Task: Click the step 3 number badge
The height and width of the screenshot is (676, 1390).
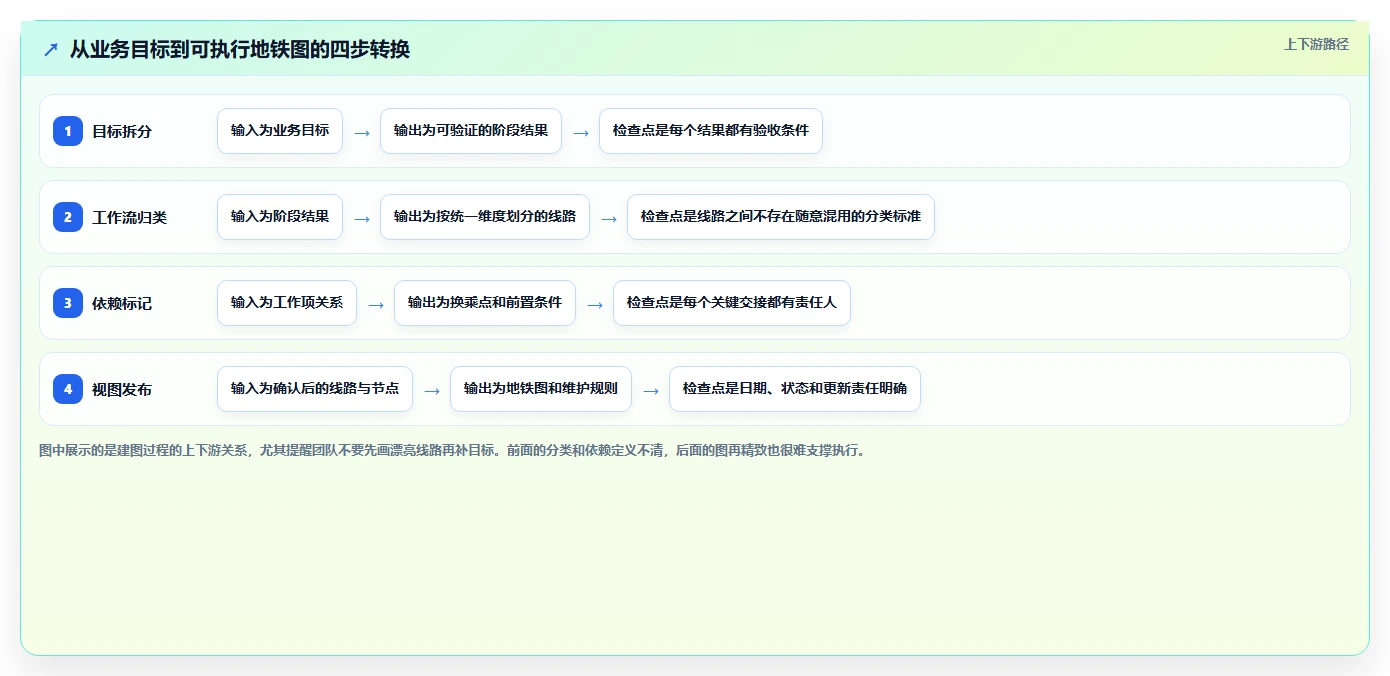Action: pyautogui.click(x=68, y=303)
